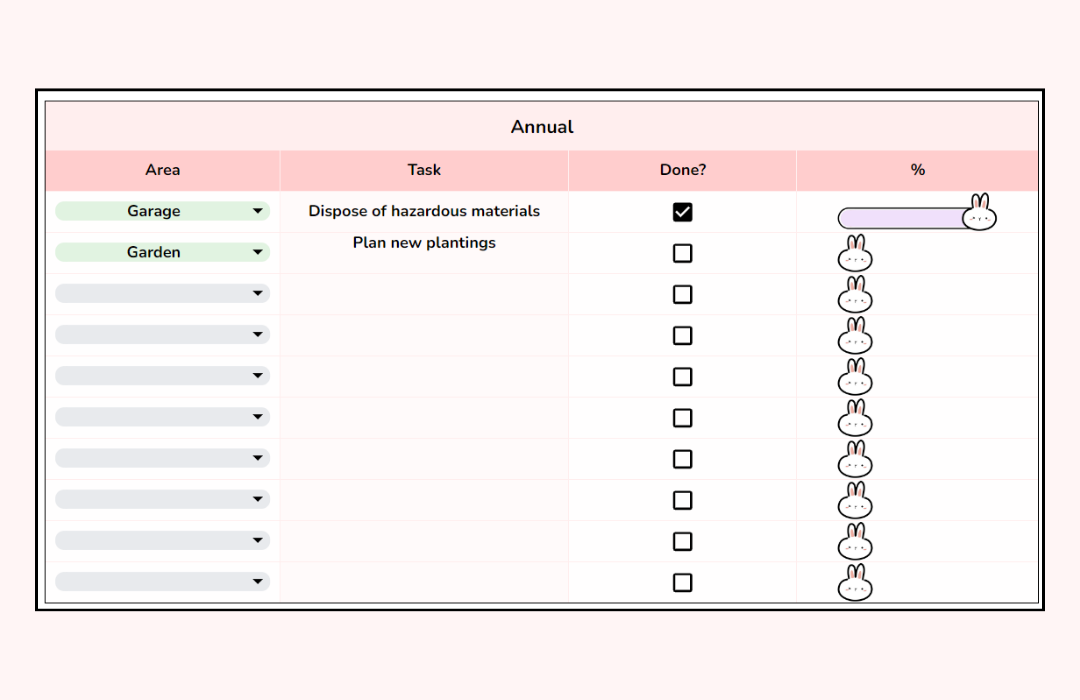Click the bunny icon on the Garage progress bar

[x=979, y=212]
